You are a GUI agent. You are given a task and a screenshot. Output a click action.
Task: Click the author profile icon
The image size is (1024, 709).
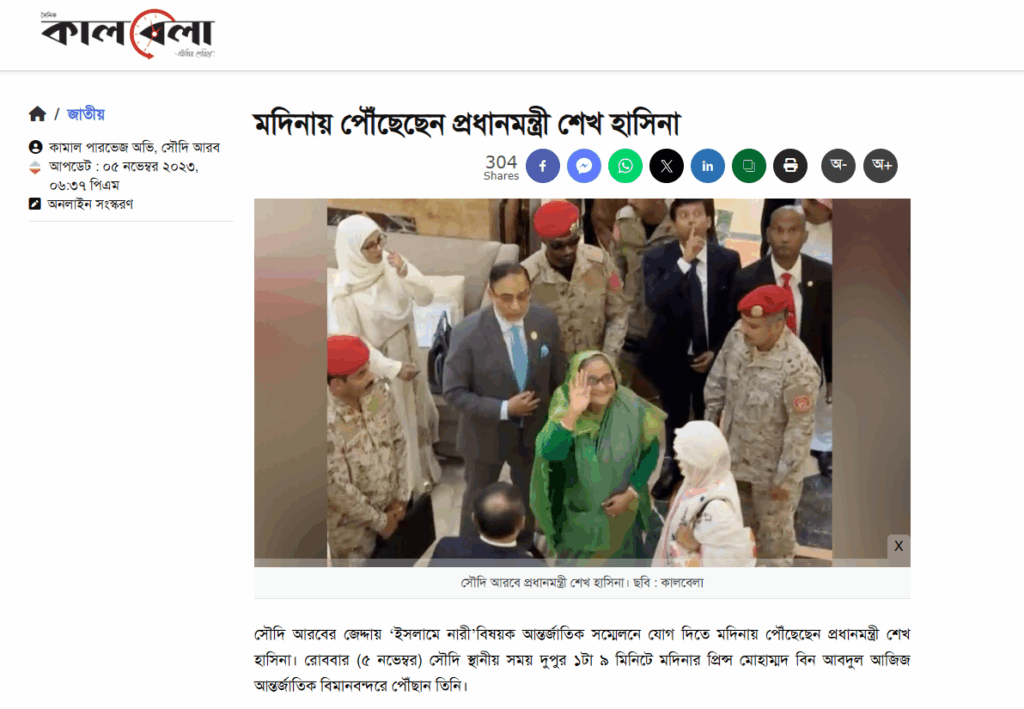(35, 147)
